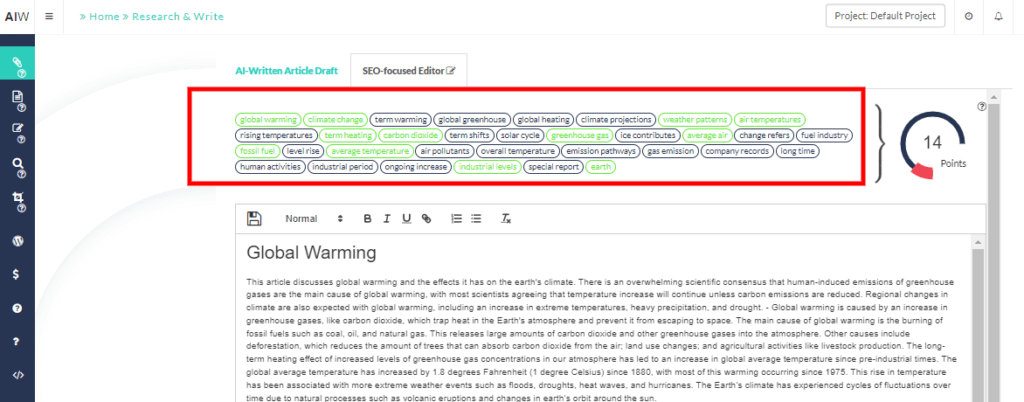1024x402 pixels.
Task: Open the edit pencil icon in sidebar
Action: tap(18, 128)
